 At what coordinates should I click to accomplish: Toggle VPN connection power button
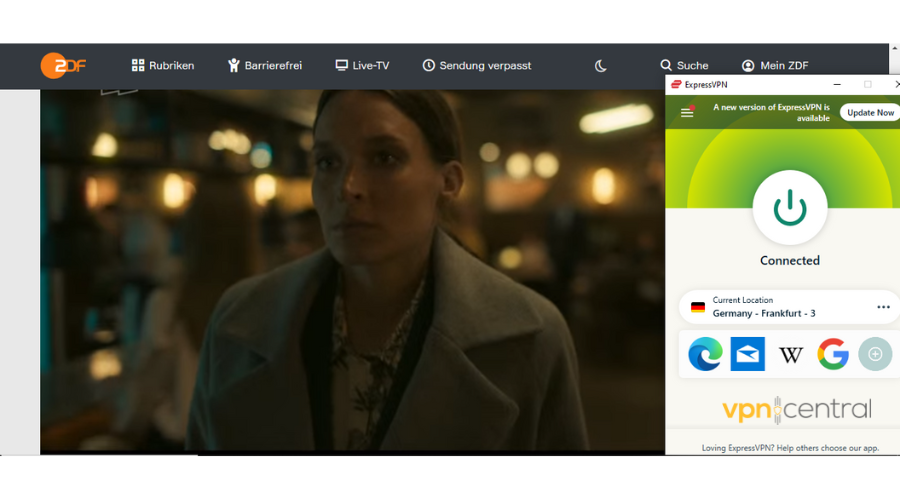point(790,208)
